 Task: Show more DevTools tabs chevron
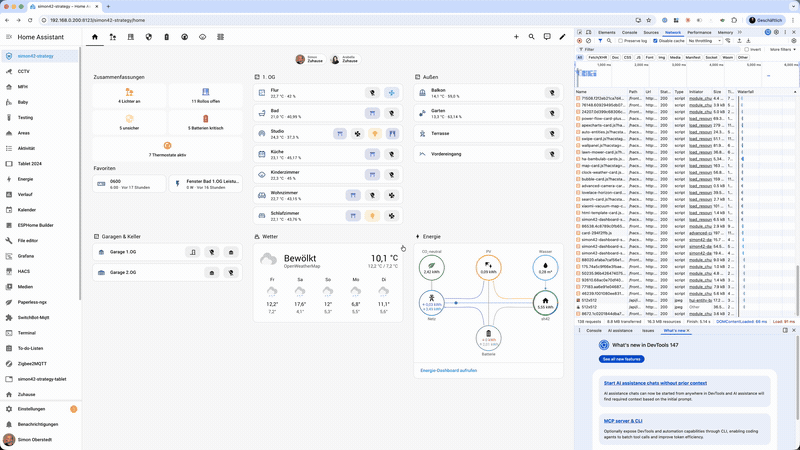coord(740,32)
